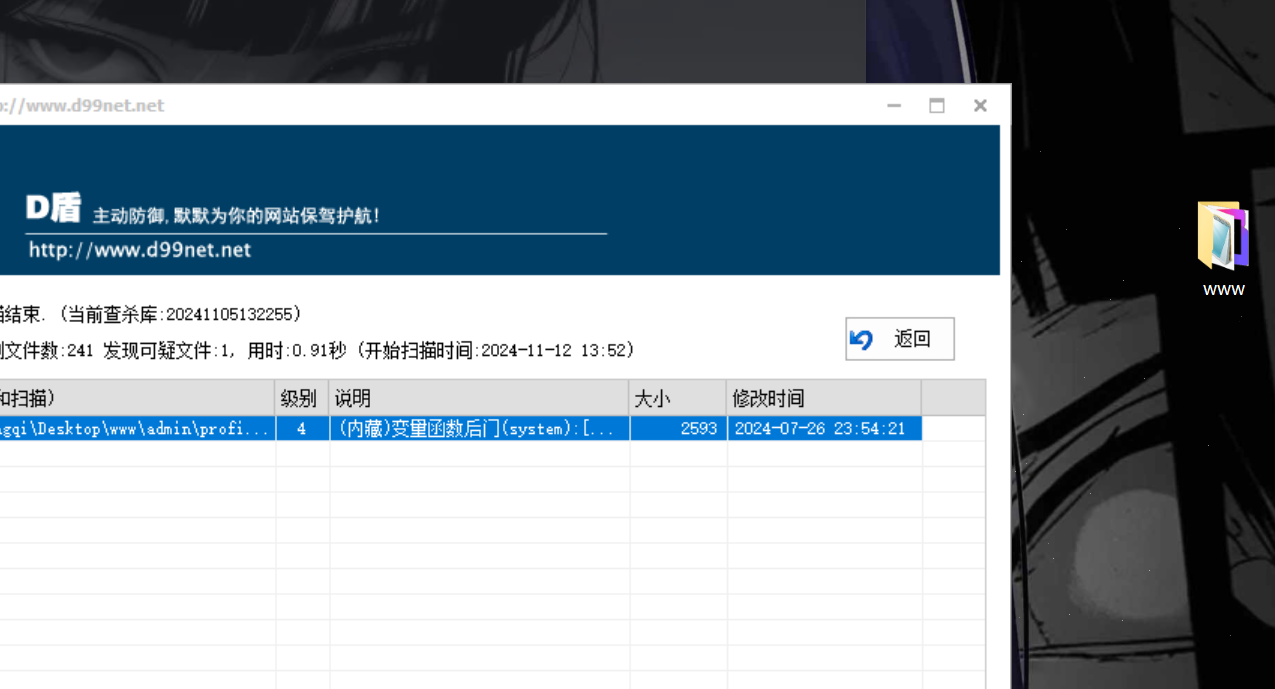Sort by the 大小 column header
This screenshot has width=1275, height=689.
click(x=677, y=398)
